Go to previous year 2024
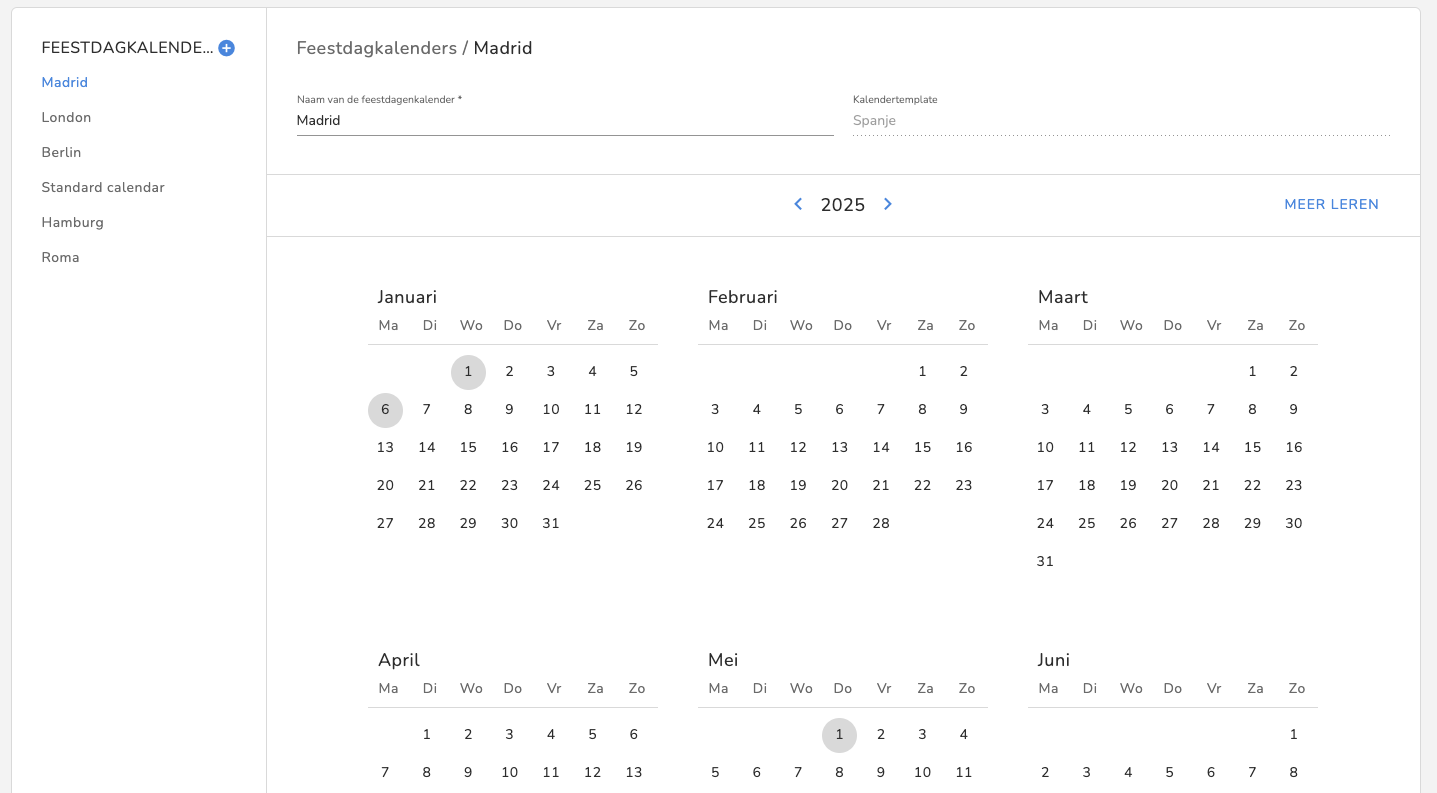Screen dimensions: 1437x793 (798, 204)
